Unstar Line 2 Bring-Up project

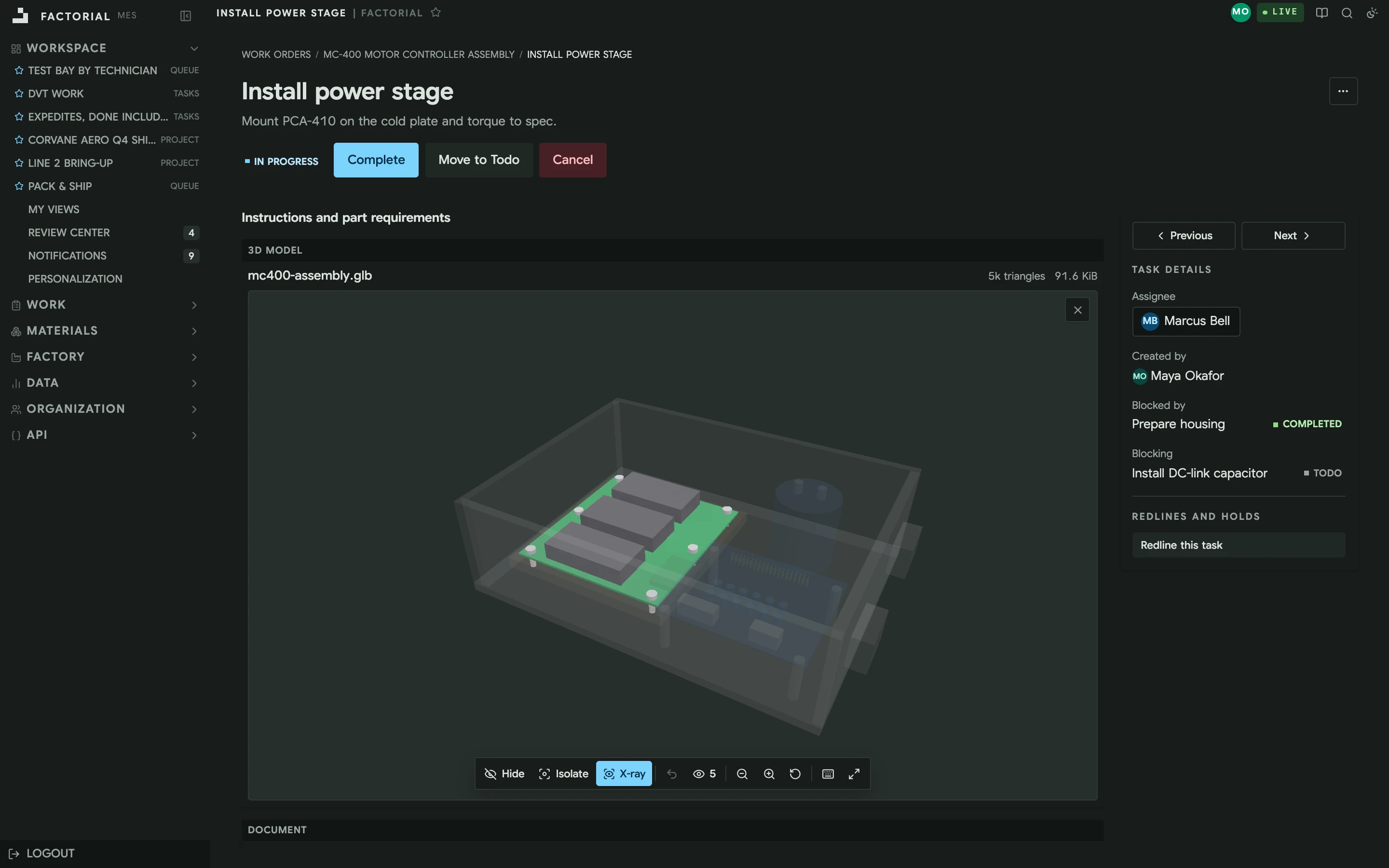[19, 163]
